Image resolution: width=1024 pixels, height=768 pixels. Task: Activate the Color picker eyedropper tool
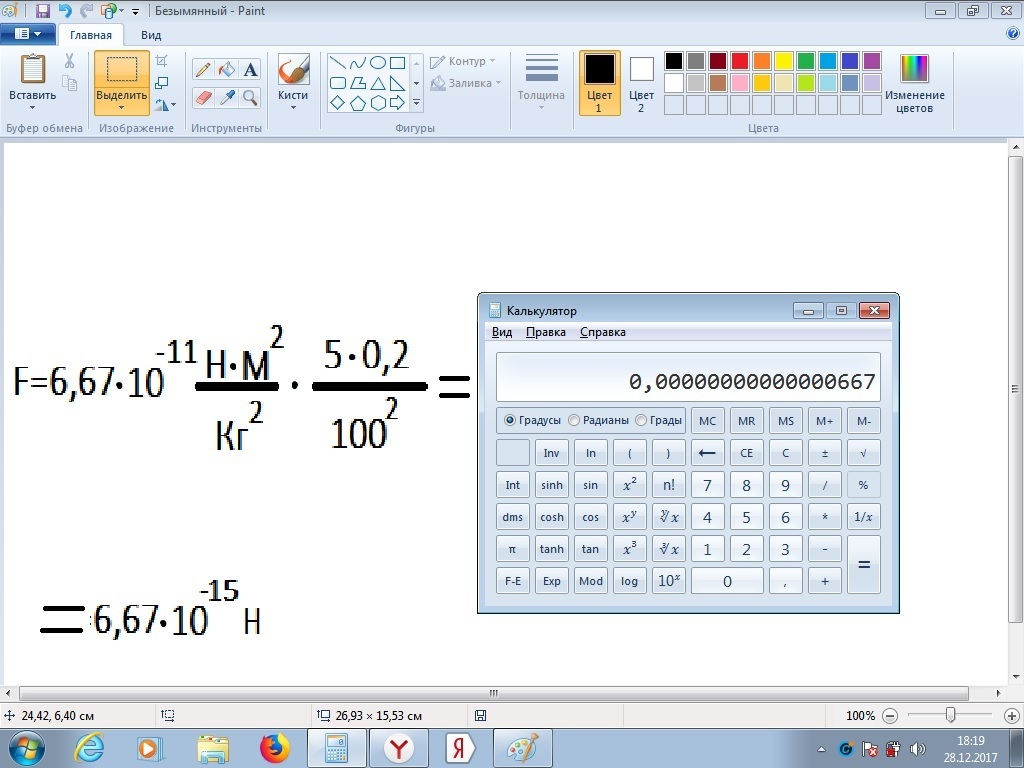tap(227, 97)
